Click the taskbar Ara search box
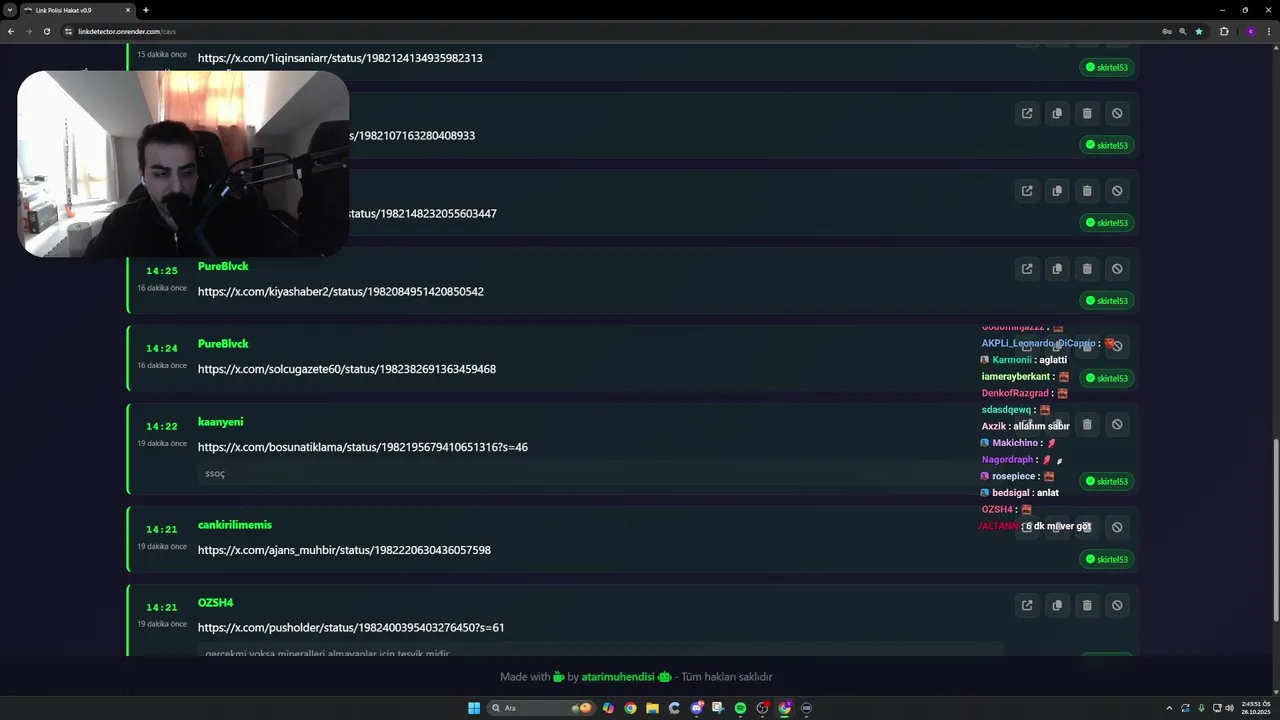This screenshot has height=720, width=1280. (541, 708)
